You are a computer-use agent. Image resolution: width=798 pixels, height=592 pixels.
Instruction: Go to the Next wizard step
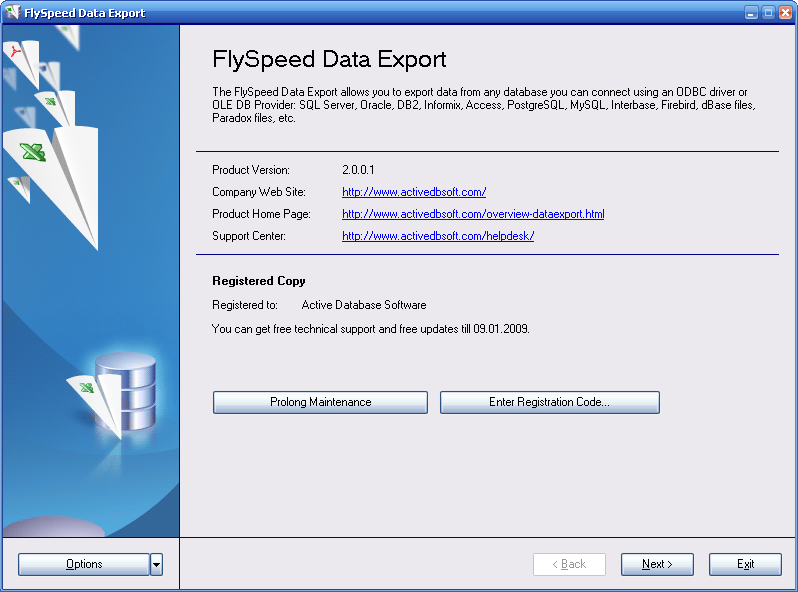point(657,565)
